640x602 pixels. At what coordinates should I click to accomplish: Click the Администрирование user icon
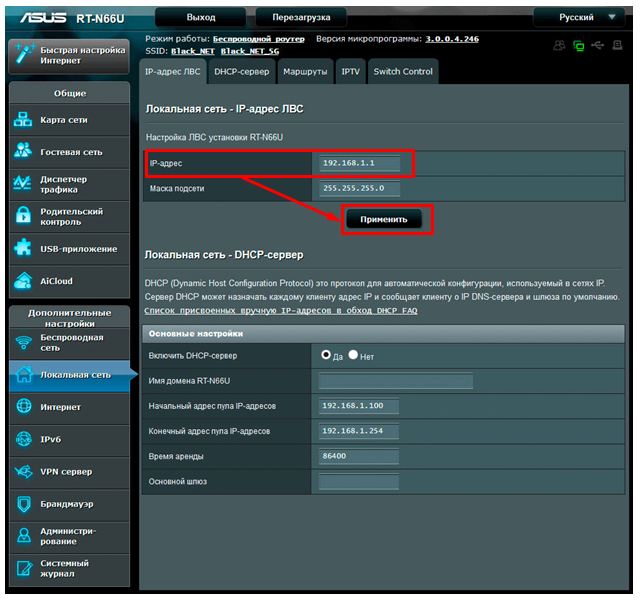[24, 535]
